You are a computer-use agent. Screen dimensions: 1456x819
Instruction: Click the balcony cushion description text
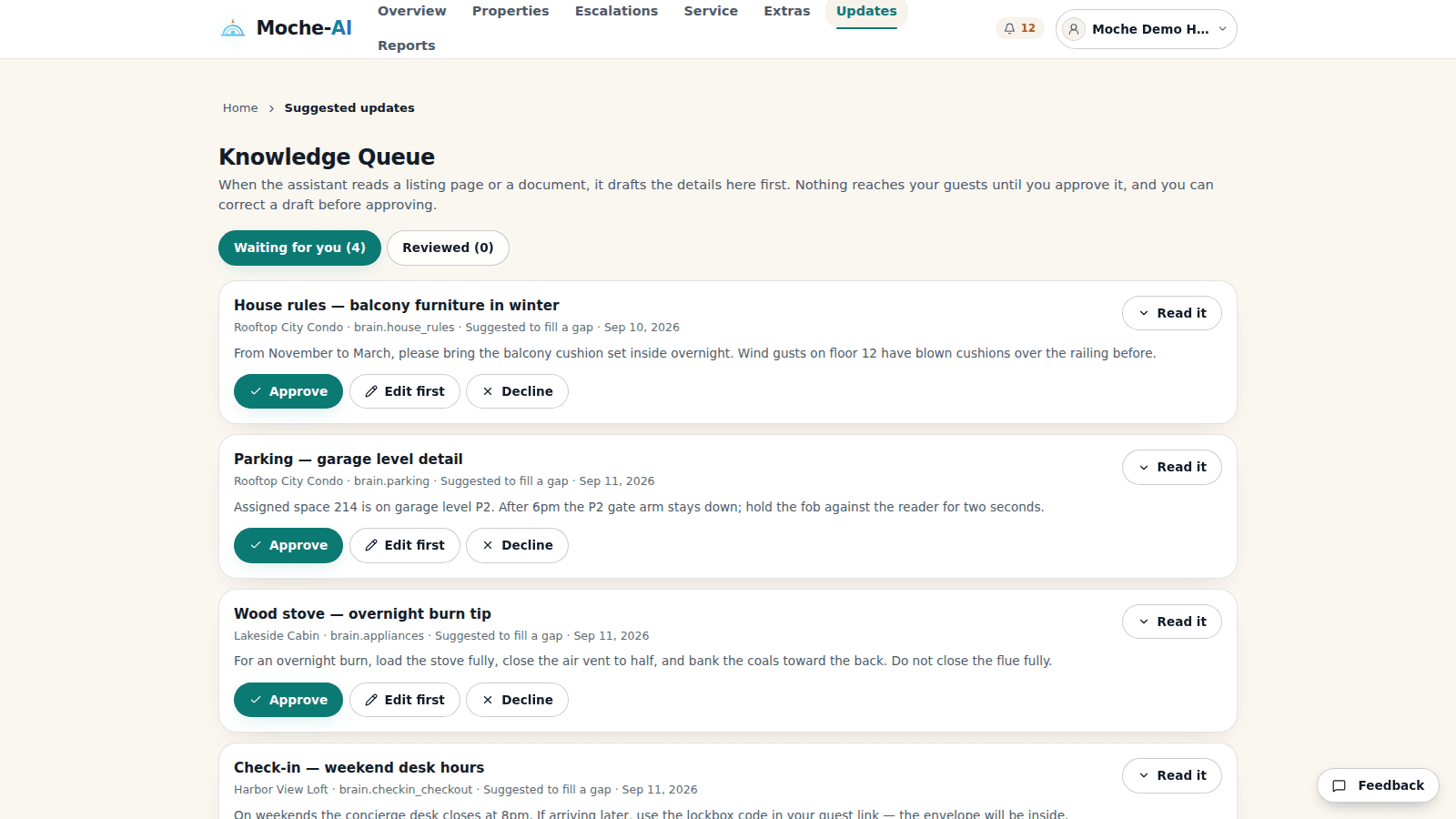pos(694,353)
